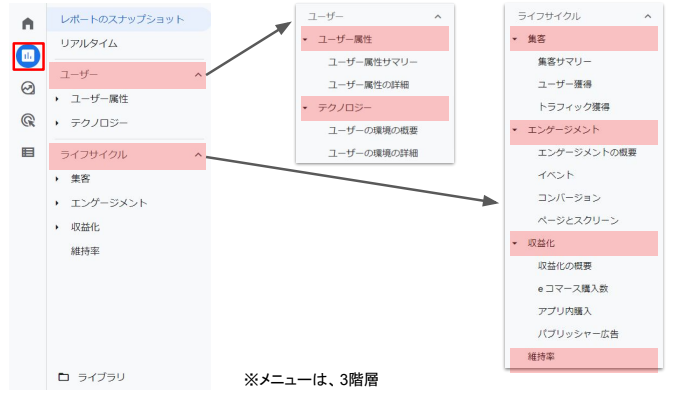
Task: Open ユーザー獲得 report
Action: tap(564, 84)
